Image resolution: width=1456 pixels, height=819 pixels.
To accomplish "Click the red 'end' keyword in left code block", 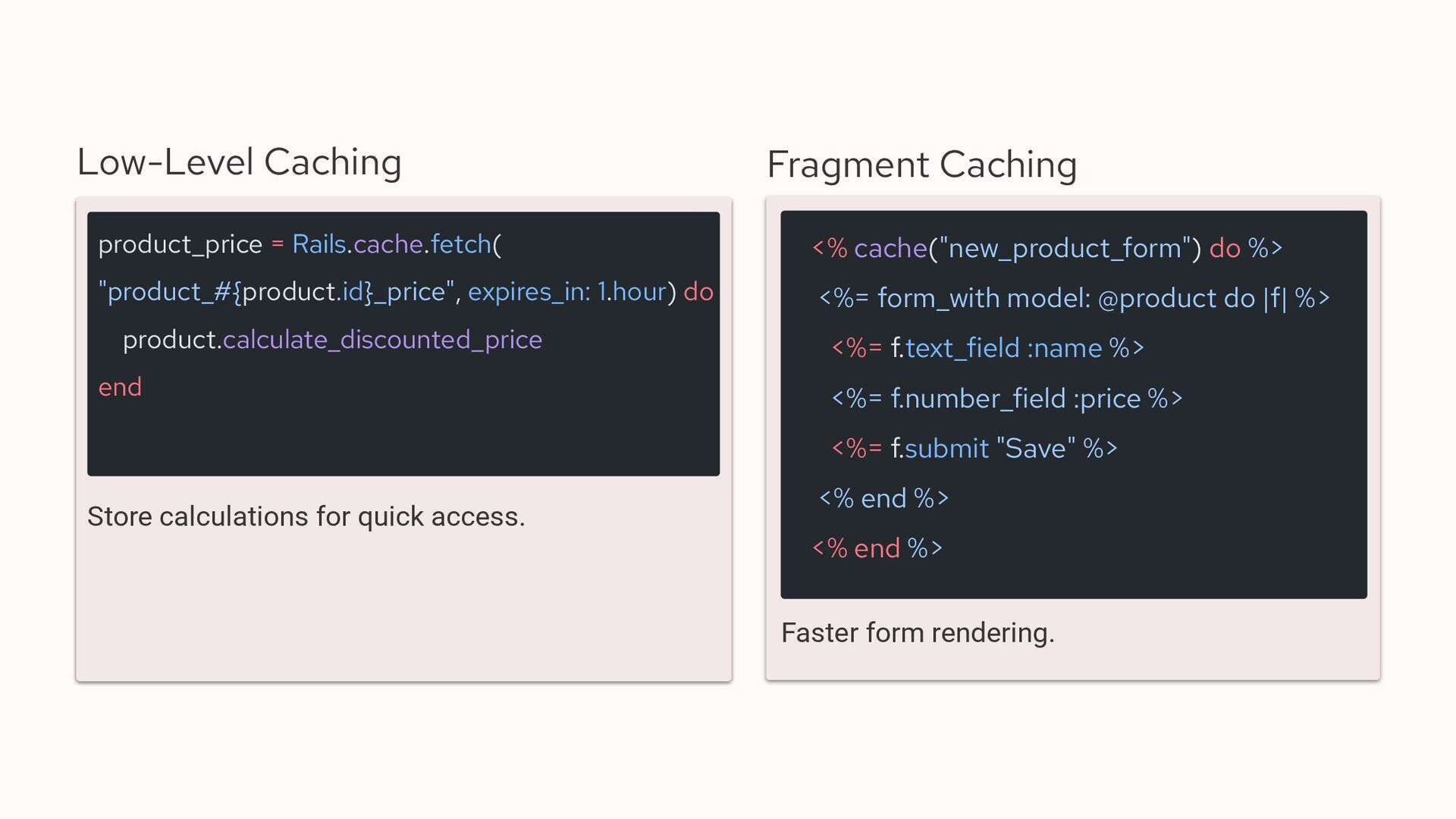I will click(x=120, y=388).
